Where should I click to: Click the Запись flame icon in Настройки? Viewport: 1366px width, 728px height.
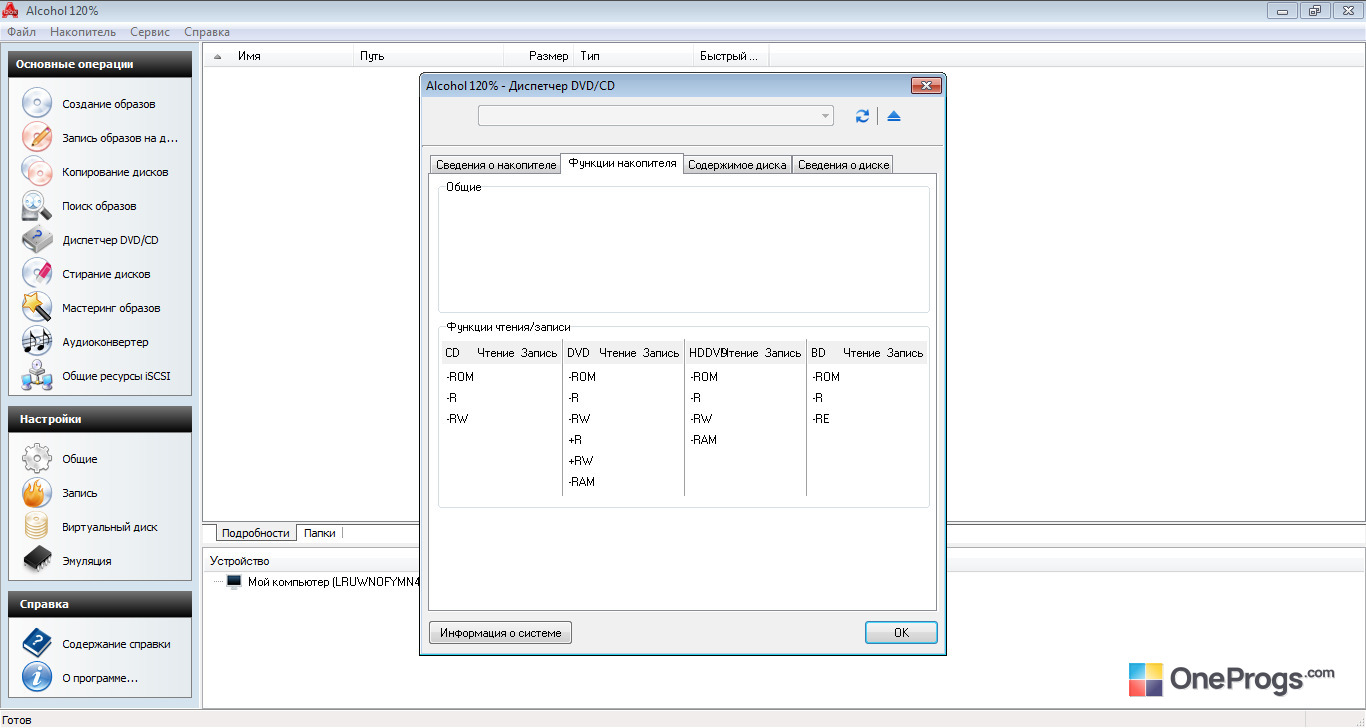pos(37,493)
